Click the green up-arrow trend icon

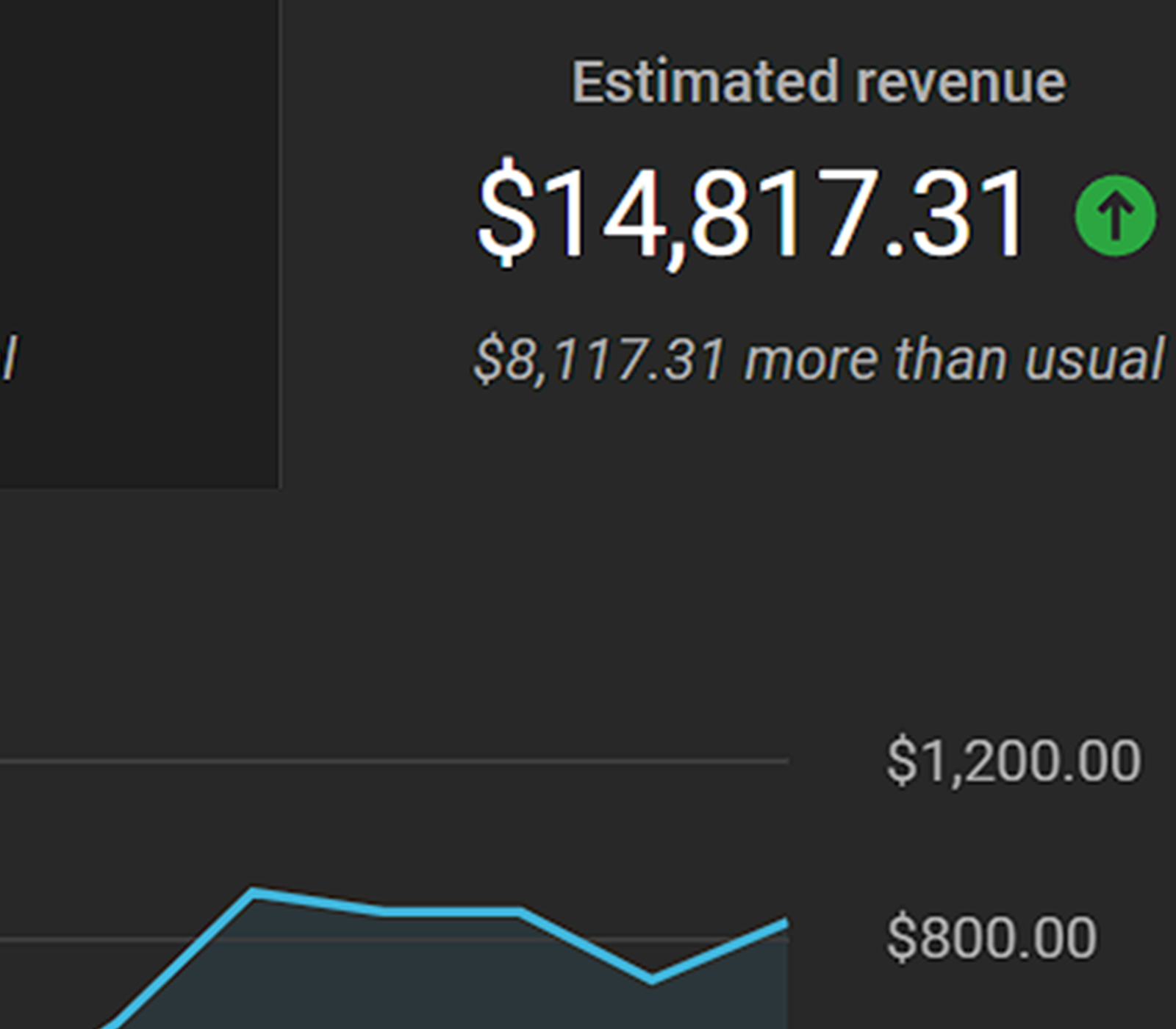tap(1115, 215)
